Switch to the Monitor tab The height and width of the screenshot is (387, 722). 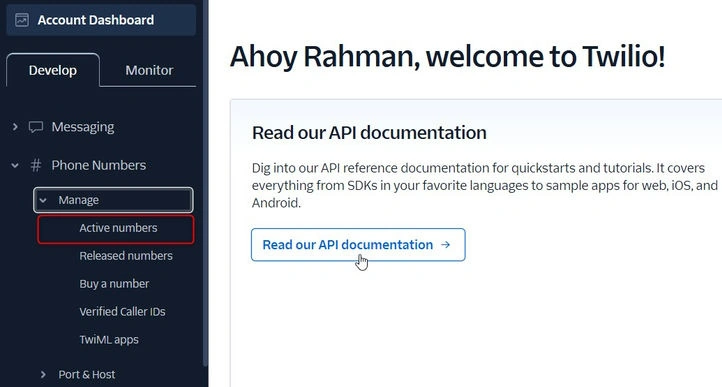tap(149, 70)
